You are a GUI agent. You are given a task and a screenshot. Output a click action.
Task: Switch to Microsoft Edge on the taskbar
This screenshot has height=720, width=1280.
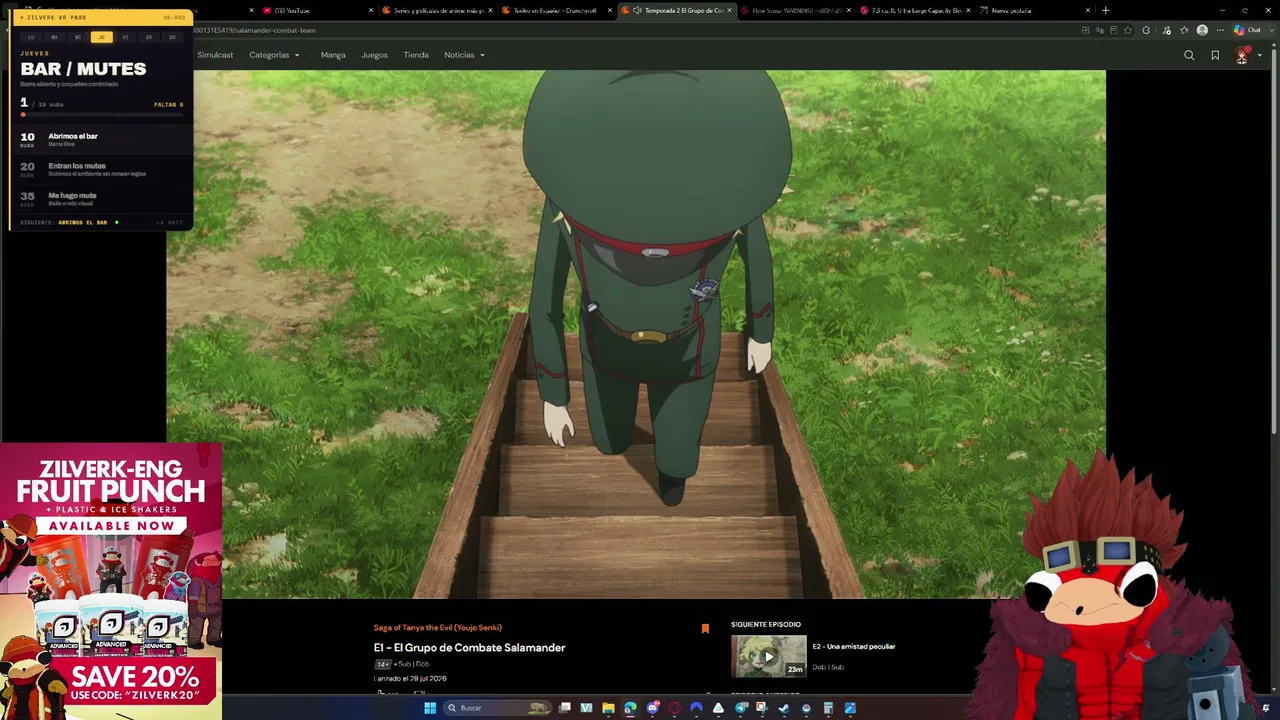[630, 708]
